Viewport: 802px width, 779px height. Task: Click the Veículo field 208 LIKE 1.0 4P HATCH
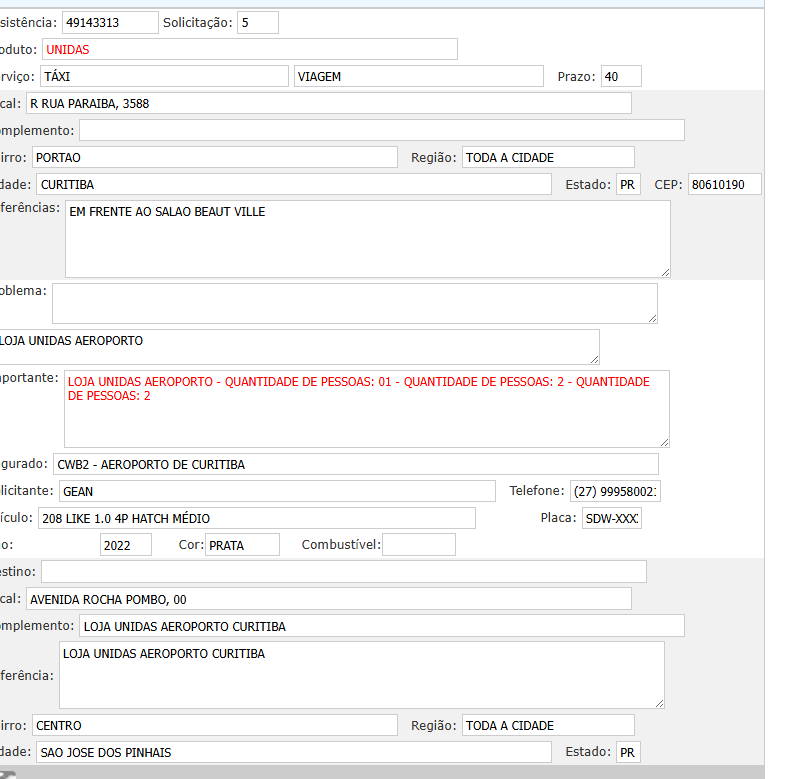point(257,518)
